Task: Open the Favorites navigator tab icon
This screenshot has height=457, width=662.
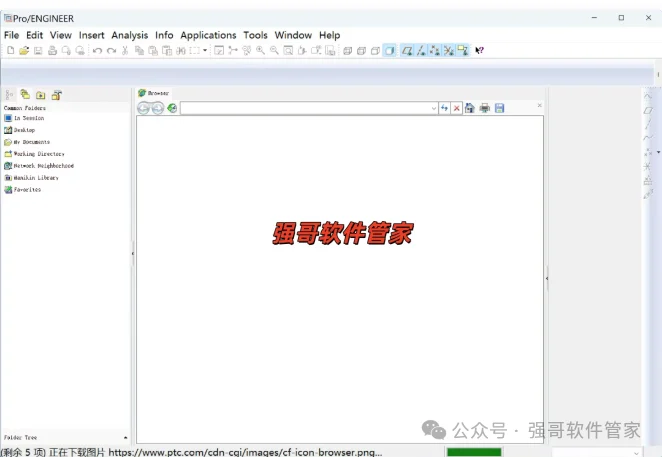Action: (x=41, y=95)
